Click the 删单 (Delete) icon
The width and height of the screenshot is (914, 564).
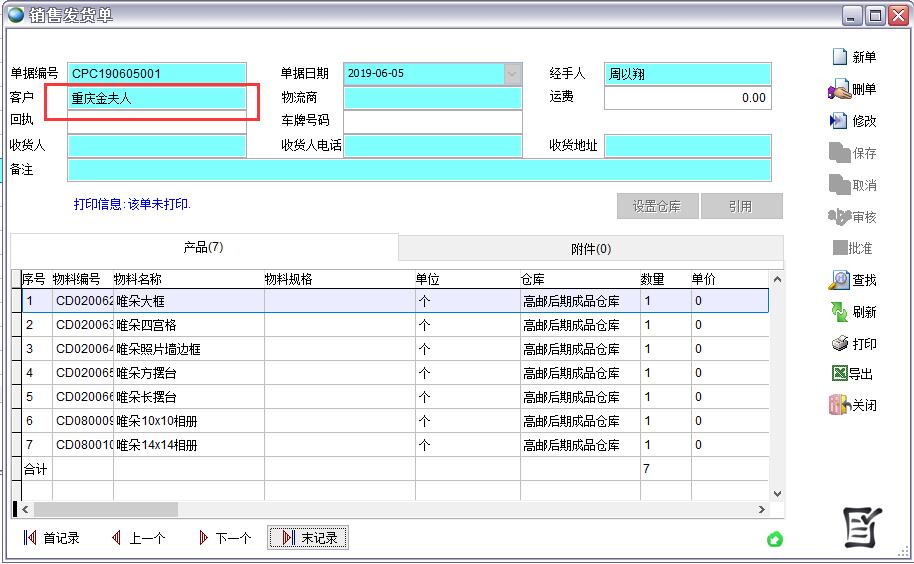click(x=839, y=90)
